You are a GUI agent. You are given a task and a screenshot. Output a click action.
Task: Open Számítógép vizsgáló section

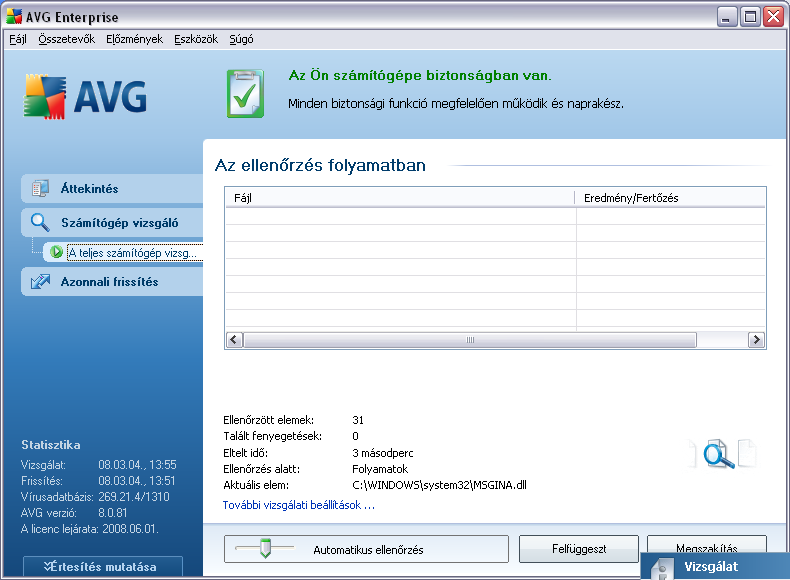pos(112,223)
